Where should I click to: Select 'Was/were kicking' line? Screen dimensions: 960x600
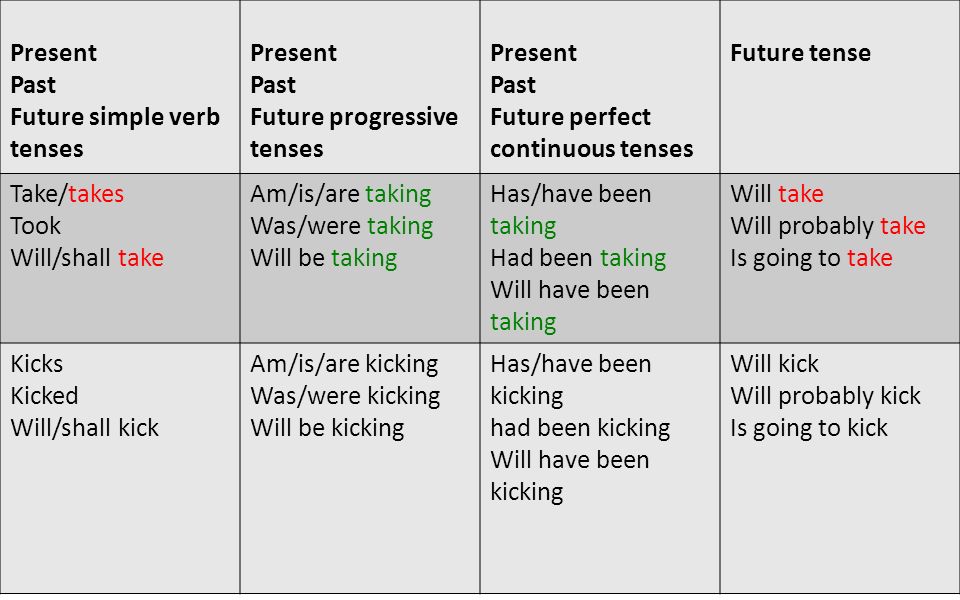point(345,396)
